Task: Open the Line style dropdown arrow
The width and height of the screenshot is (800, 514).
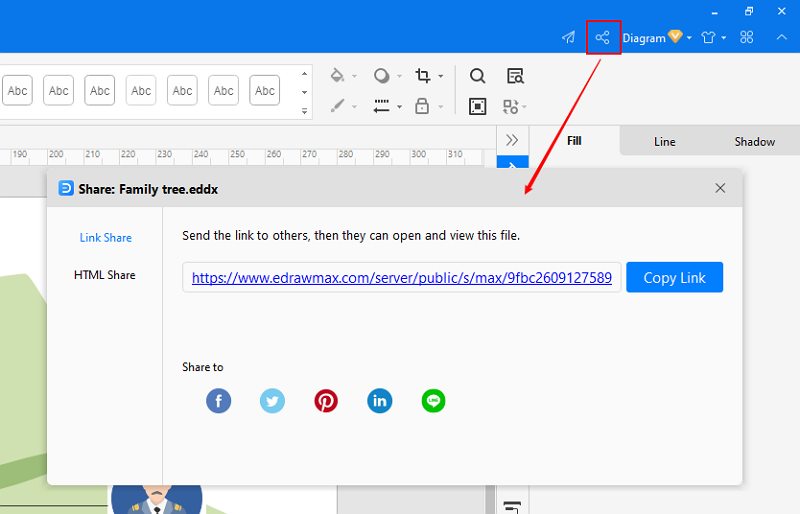Action: (x=399, y=107)
